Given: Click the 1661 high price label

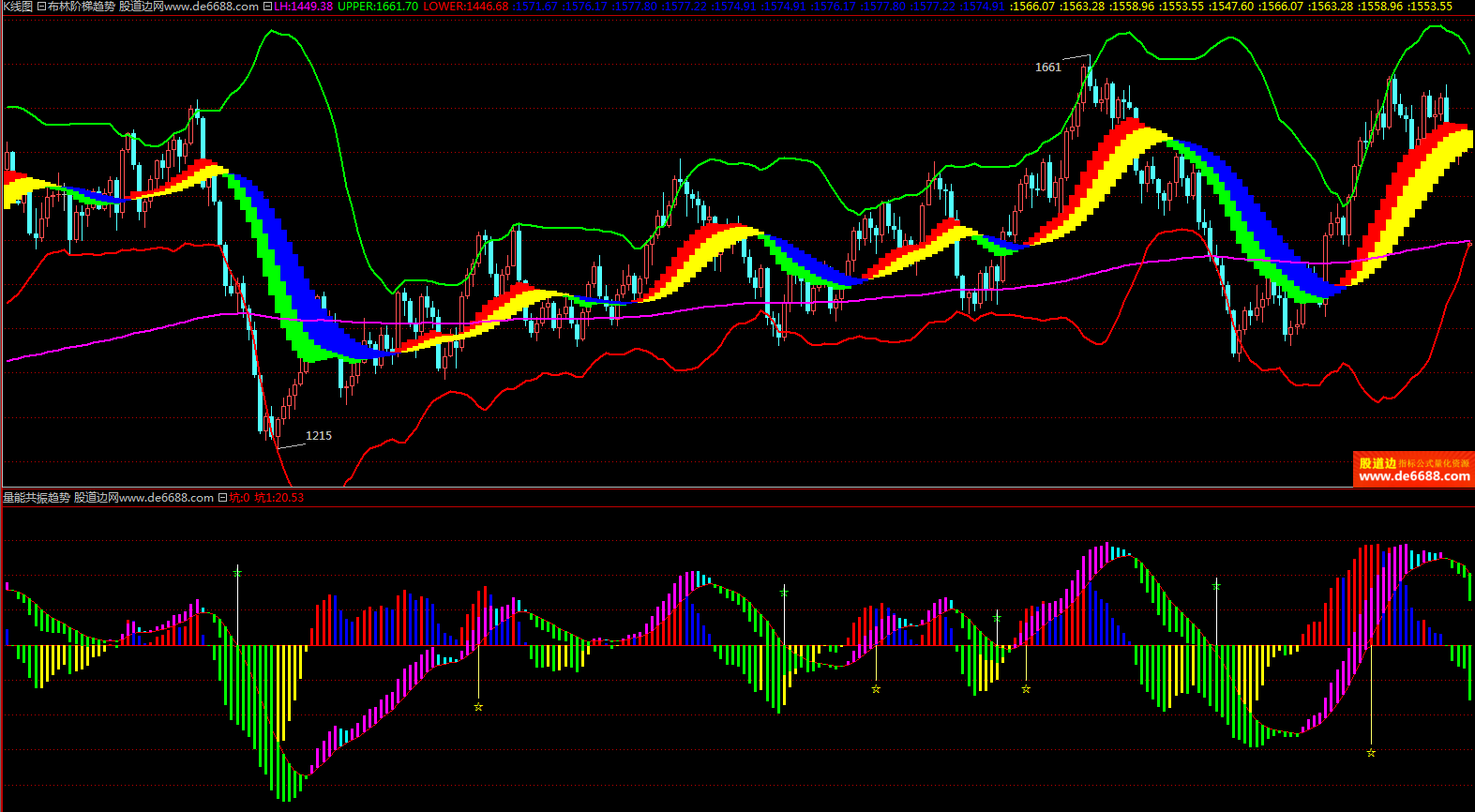Looking at the screenshot, I should [1047, 68].
